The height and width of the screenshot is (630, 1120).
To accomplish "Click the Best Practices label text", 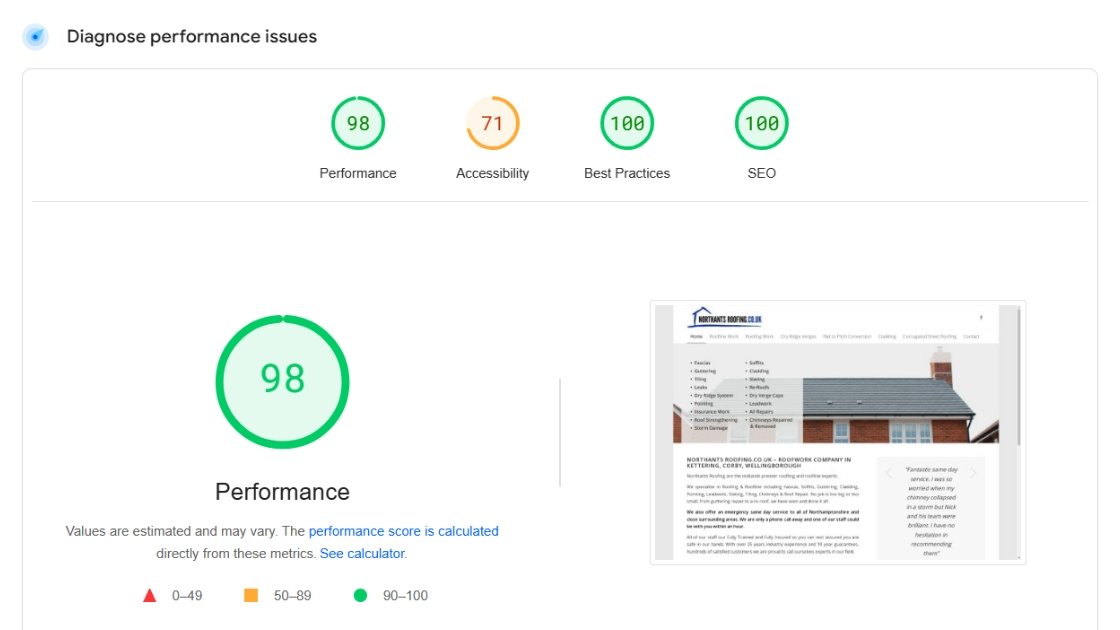I will point(627,174).
